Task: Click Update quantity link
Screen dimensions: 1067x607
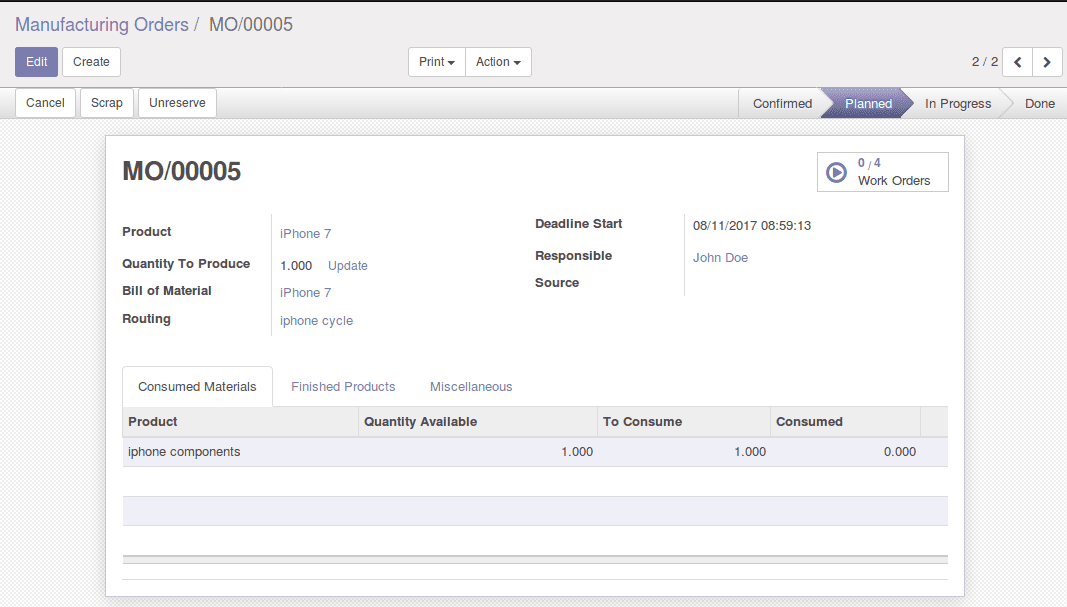Action: [x=348, y=265]
